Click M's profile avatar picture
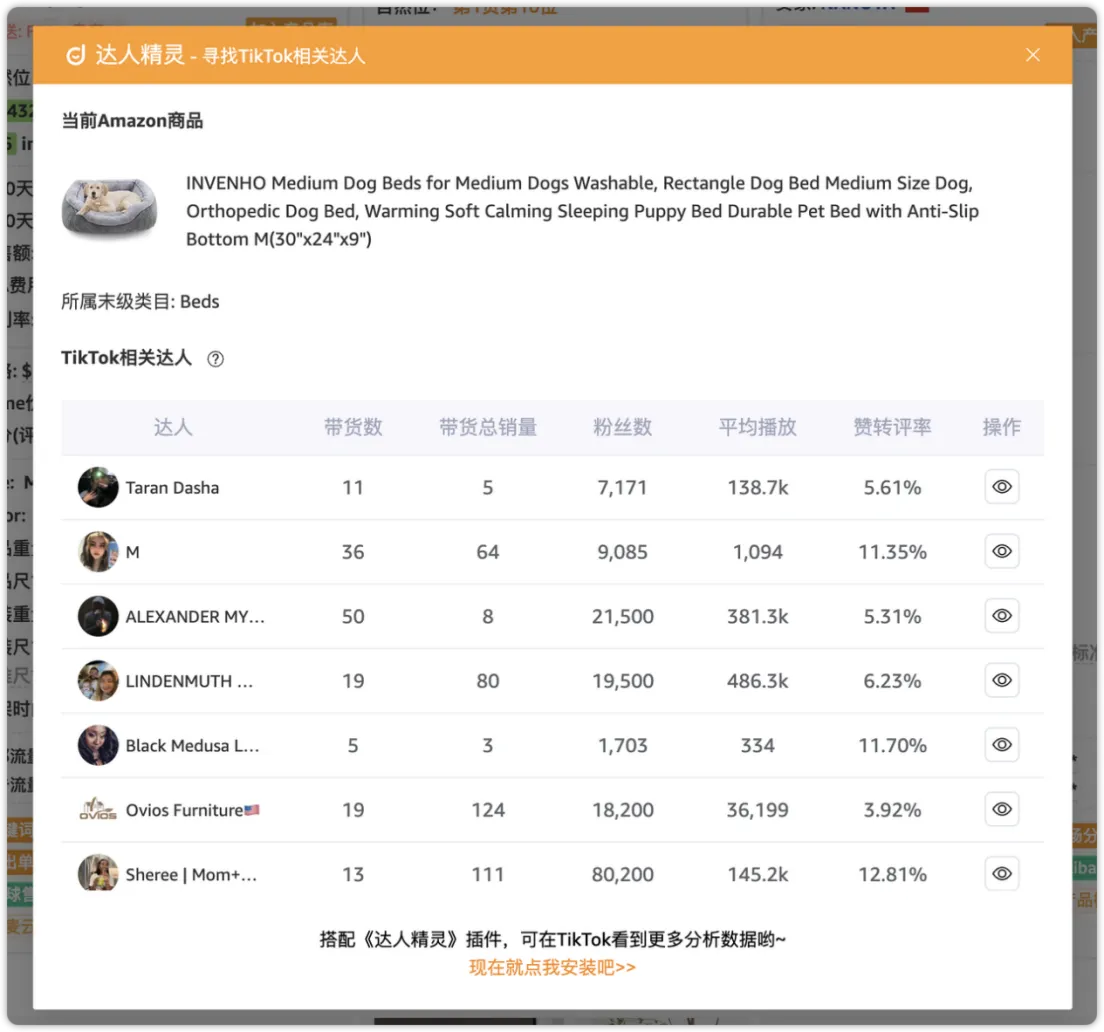 [97, 551]
